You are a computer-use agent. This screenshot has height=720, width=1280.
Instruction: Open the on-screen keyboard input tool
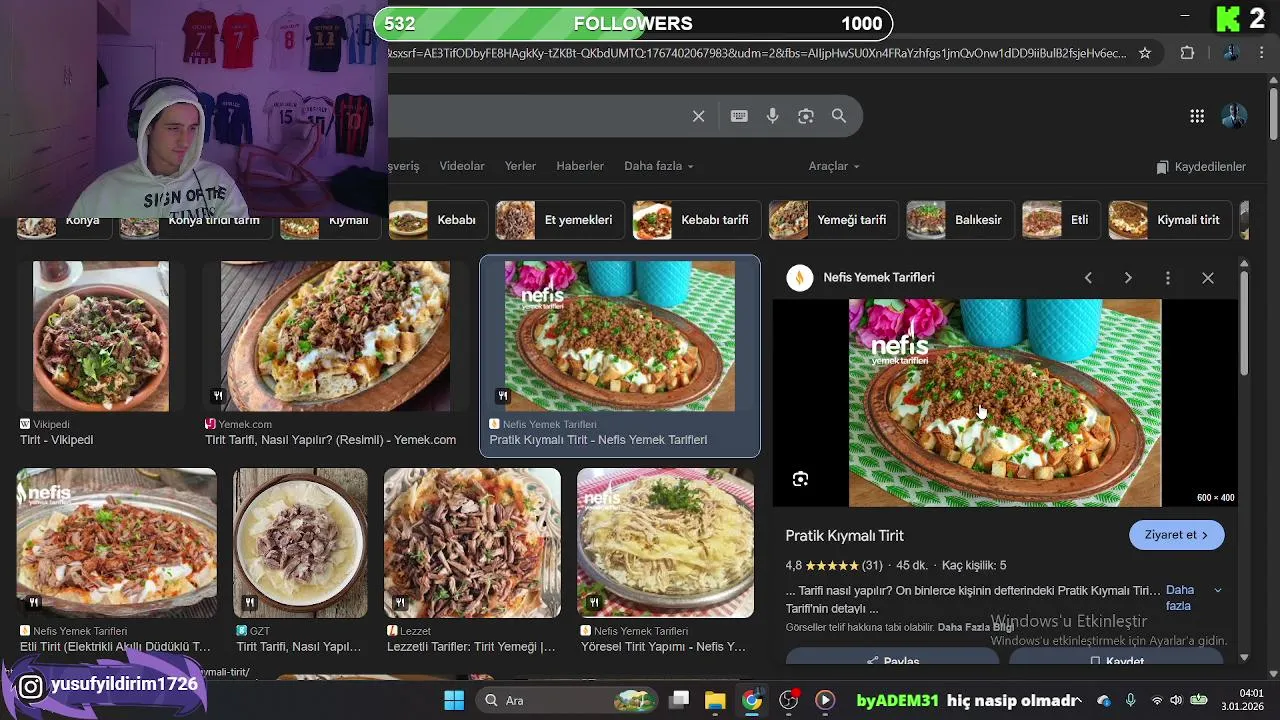tap(739, 116)
